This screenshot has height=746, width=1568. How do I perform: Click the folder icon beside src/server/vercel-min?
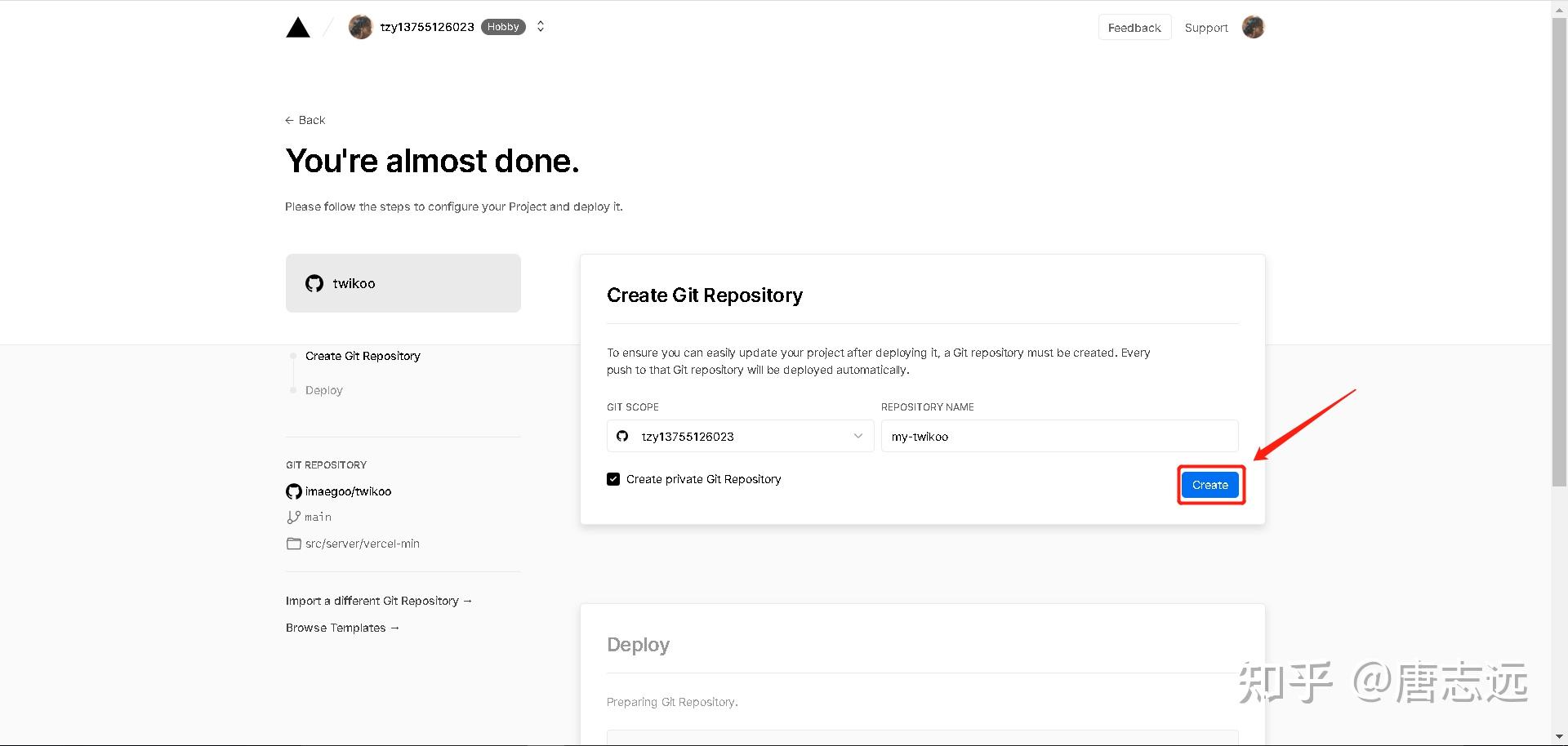(294, 544)
